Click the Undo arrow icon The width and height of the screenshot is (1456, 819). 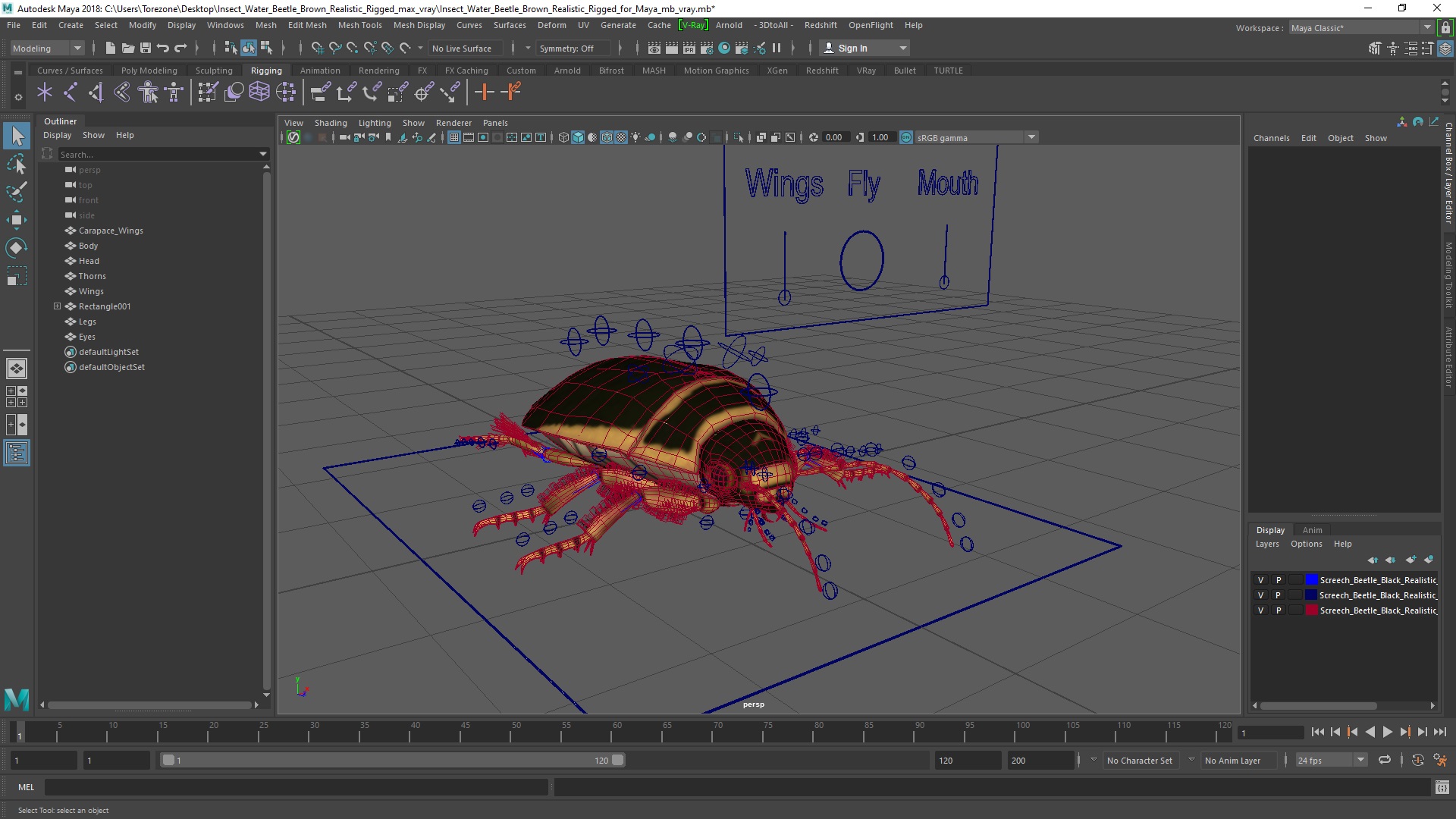pyautogui.click(x=163, y=48)
